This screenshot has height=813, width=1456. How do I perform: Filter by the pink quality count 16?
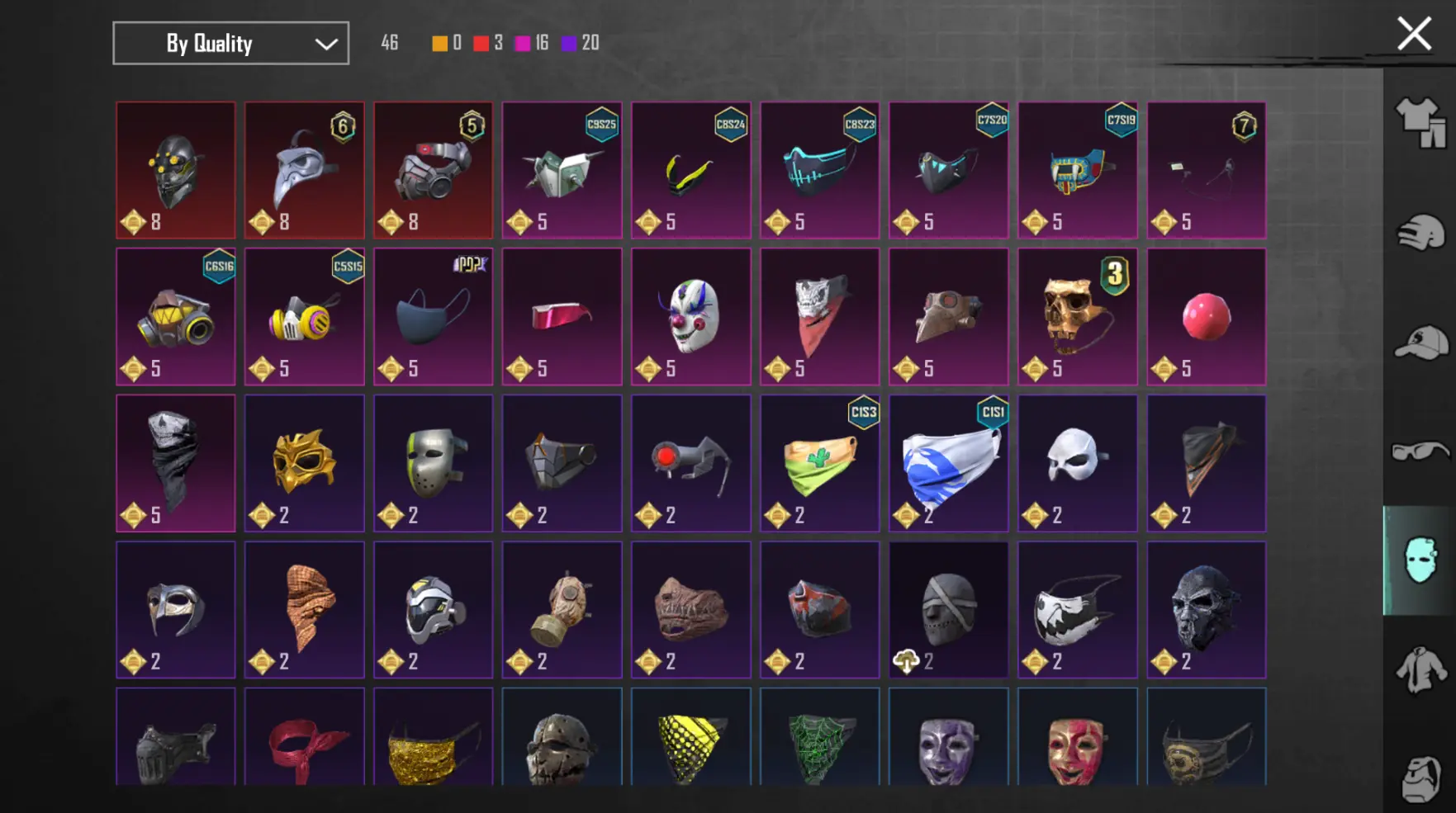(x=532, y=43)
